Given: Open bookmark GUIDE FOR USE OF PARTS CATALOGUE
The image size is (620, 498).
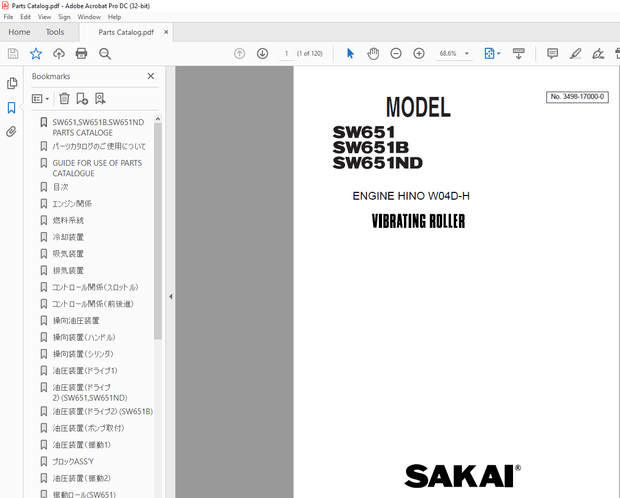Looking at the screenshot, I should click(97, 168).
